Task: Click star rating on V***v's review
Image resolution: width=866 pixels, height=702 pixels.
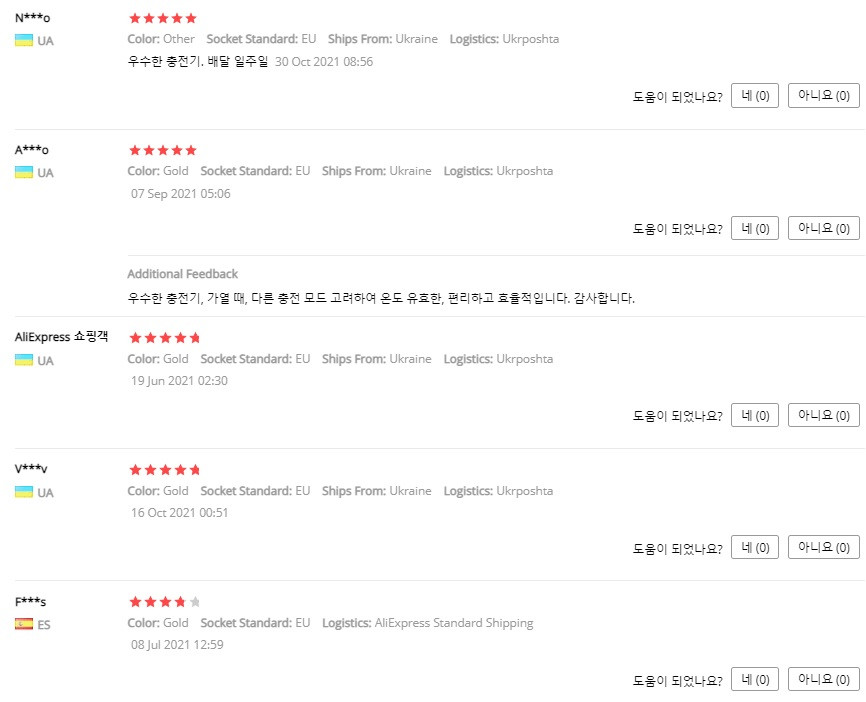Action: tap(165, 469)
